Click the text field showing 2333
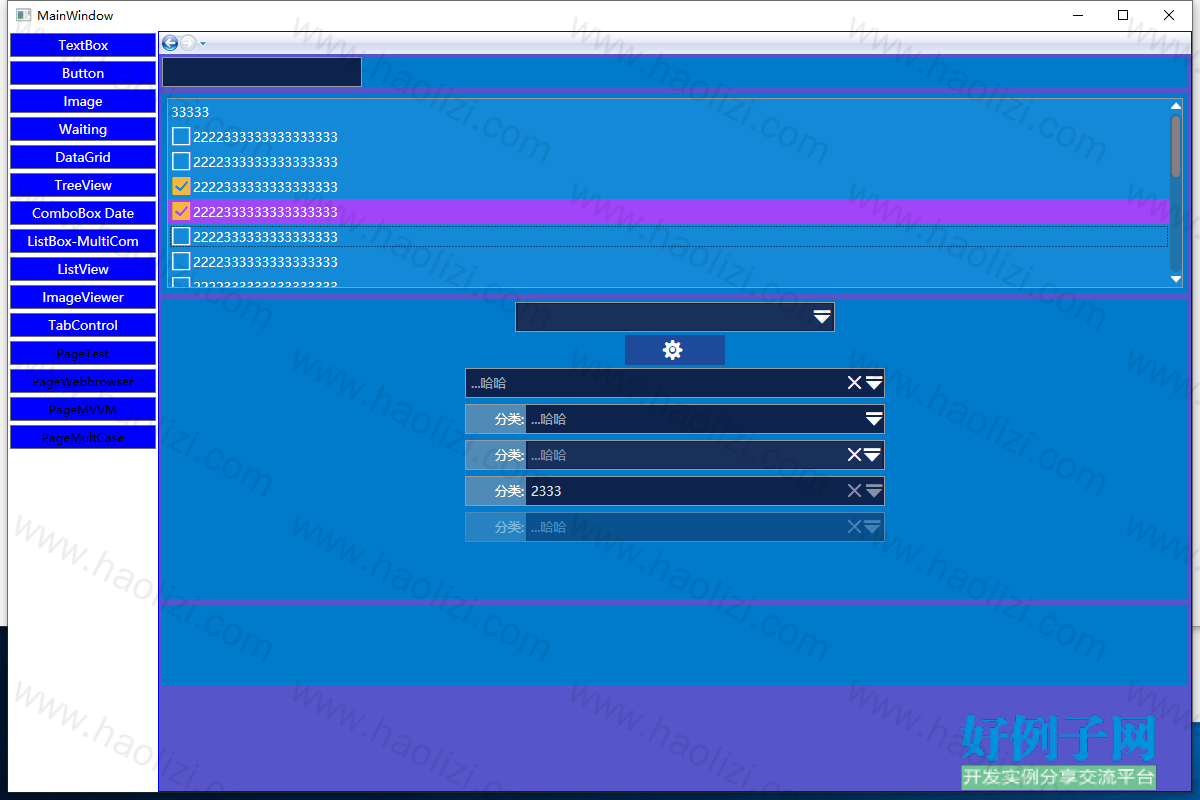The width and height of the screenshot is (1200, 800). (685, 491)
